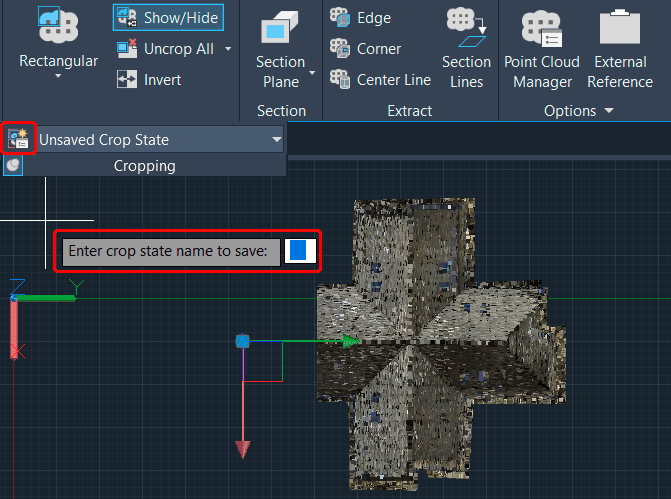This screenshot has width=671, height=499.
Task: Select the Section Plane tool
Action: pyautogui.click(x=280, y=49)
